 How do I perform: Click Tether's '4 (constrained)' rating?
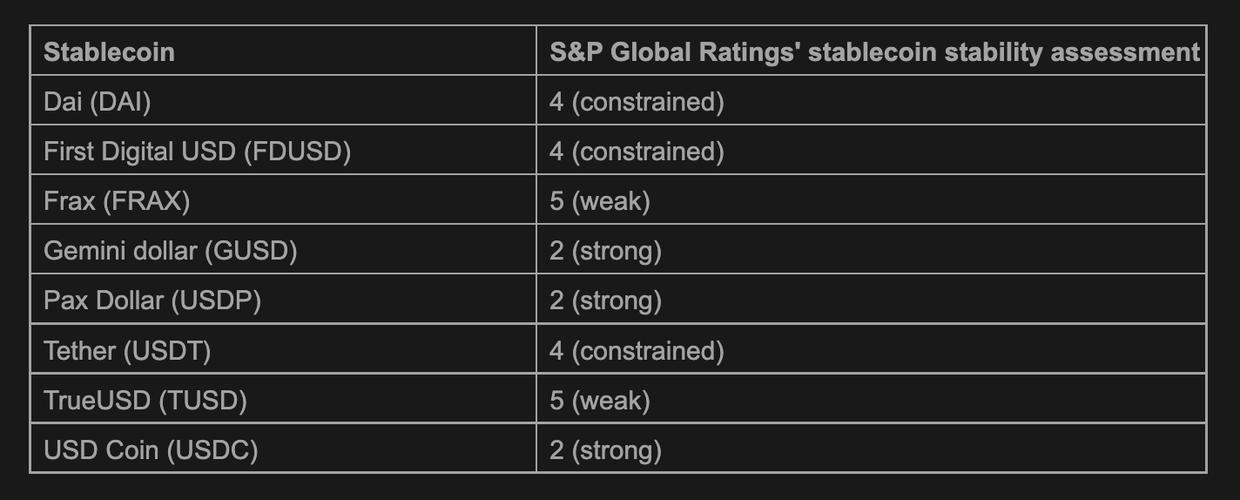point(636,351)
